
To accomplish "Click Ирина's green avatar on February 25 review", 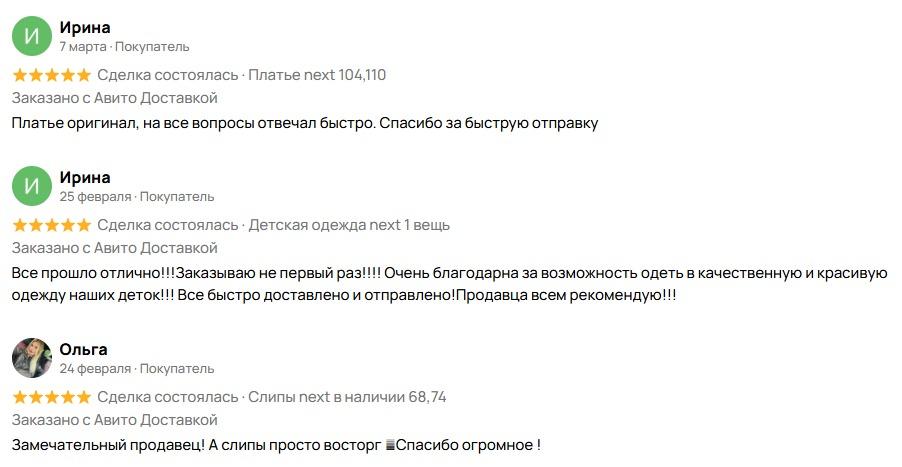I will coord(32,186).
